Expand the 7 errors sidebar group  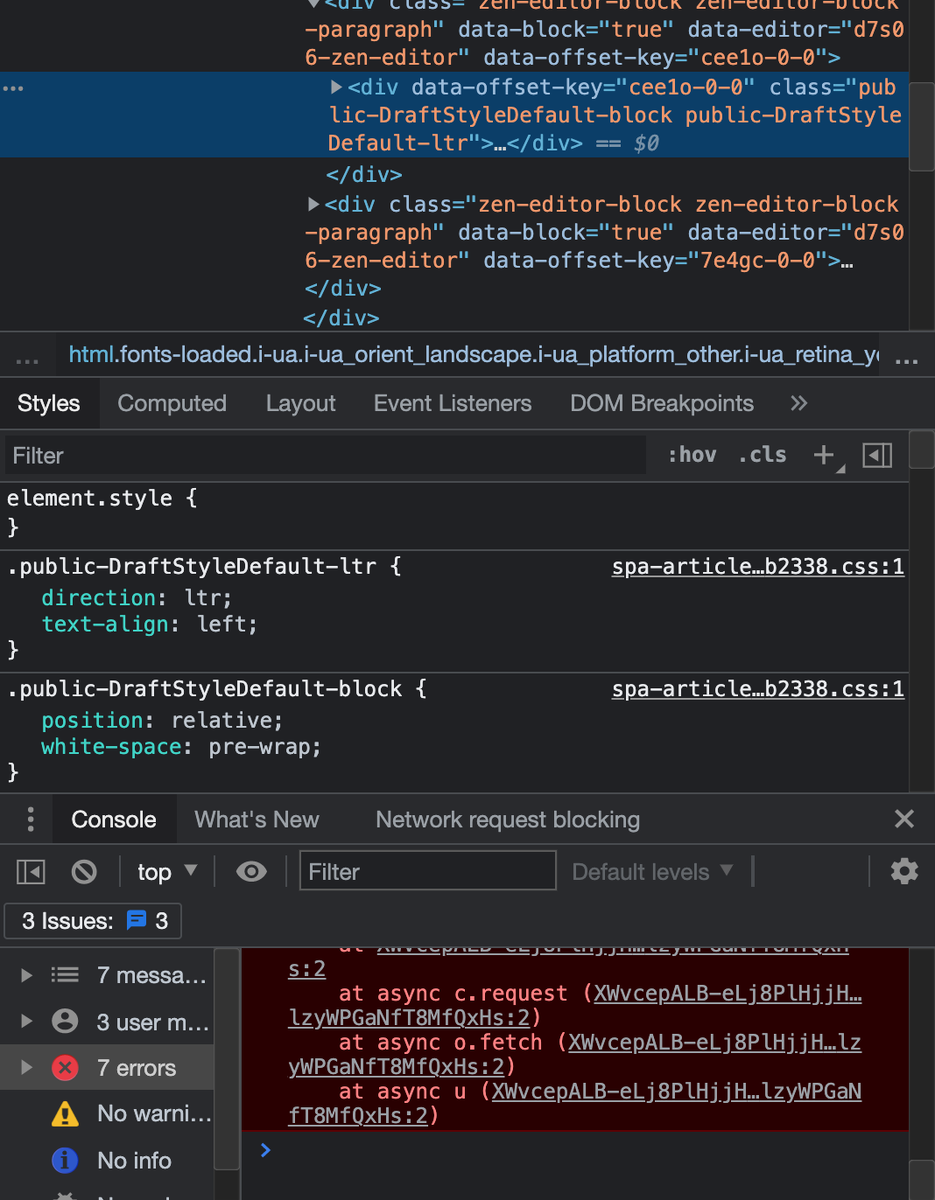[x=27, y=1068]
